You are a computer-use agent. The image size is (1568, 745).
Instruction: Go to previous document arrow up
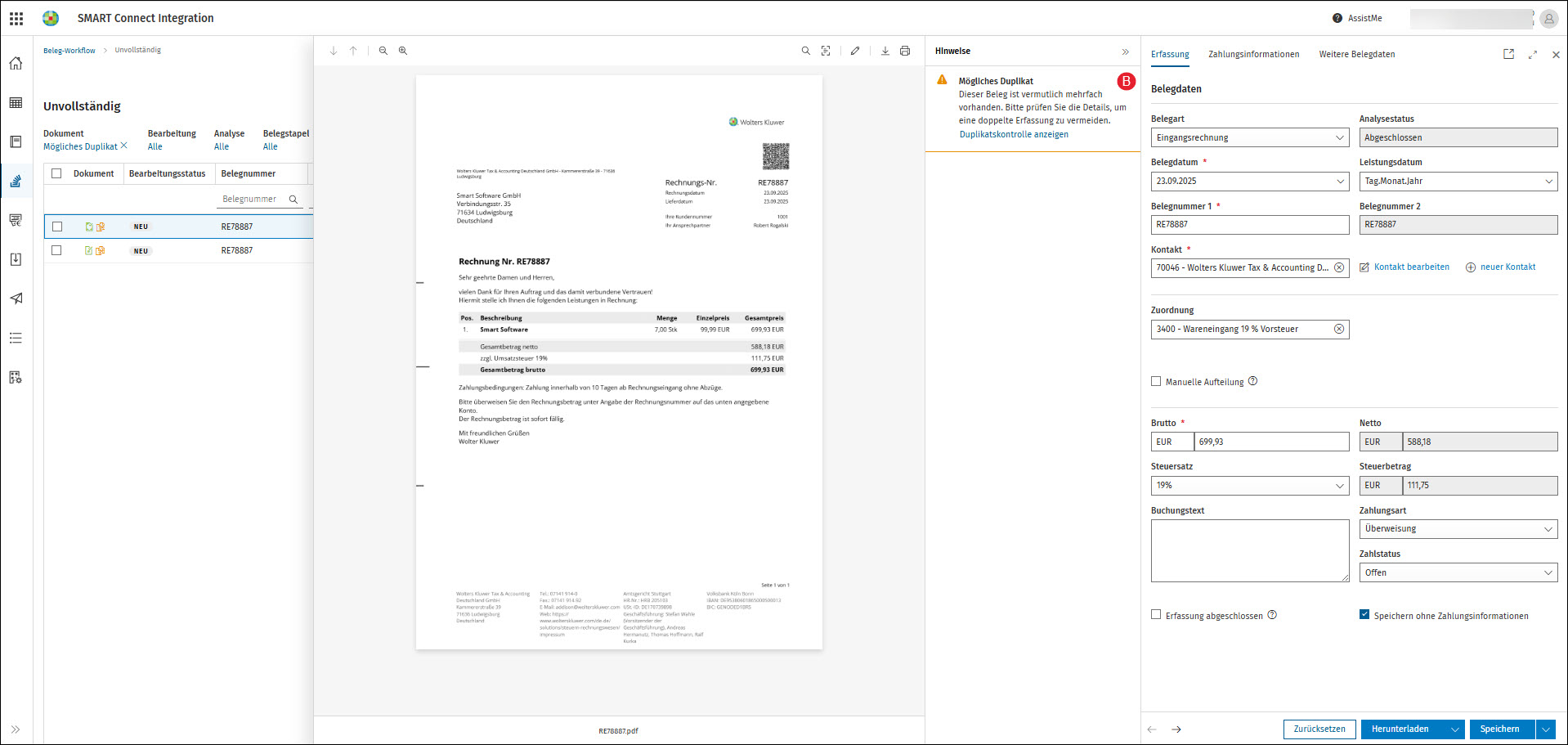click(353, 51)
